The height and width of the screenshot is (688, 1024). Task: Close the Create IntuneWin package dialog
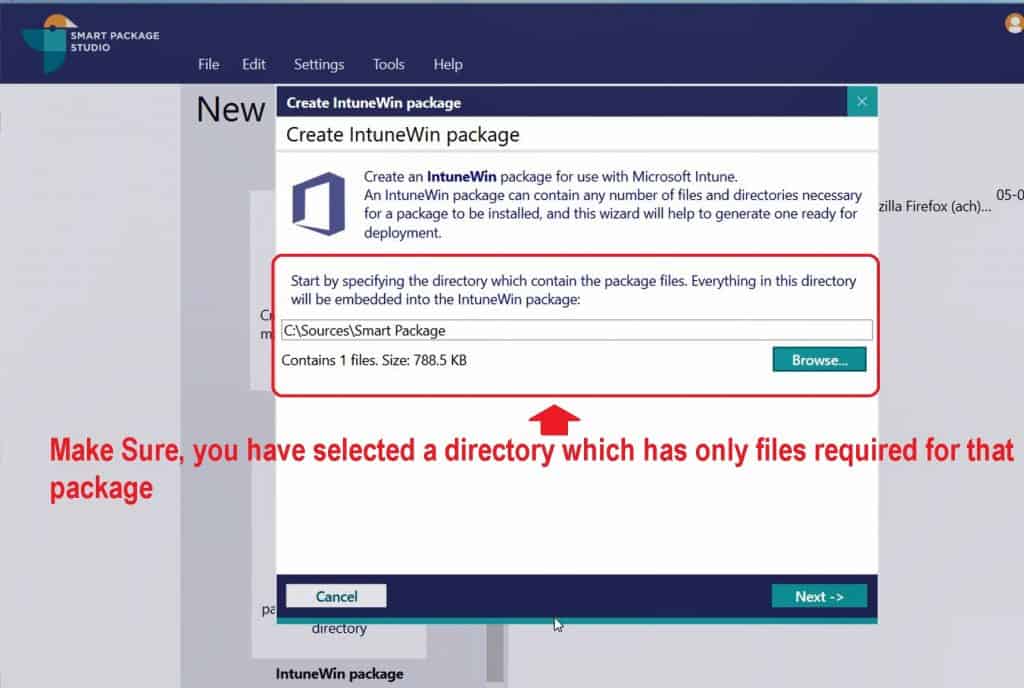(862, 102)
